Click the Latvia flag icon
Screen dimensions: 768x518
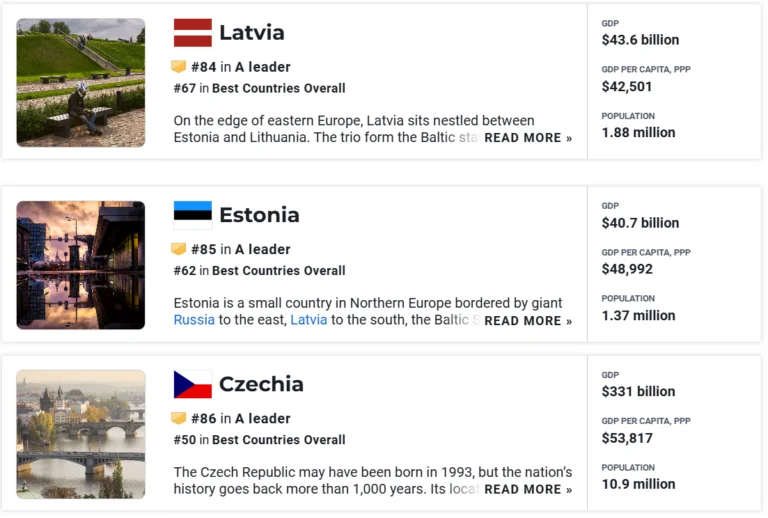tap(192, 33)
